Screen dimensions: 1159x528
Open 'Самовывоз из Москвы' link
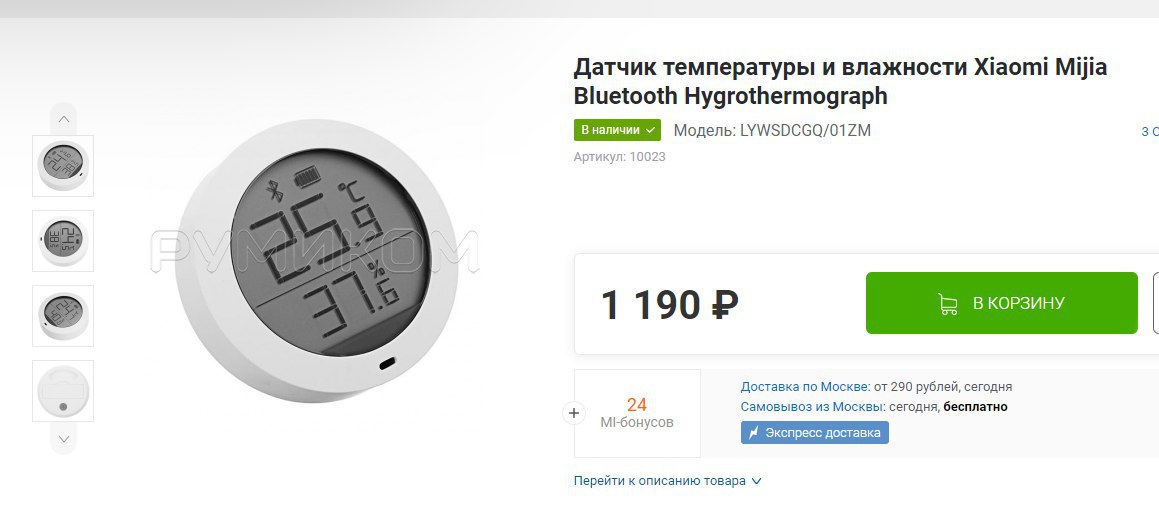pos(812,407)
